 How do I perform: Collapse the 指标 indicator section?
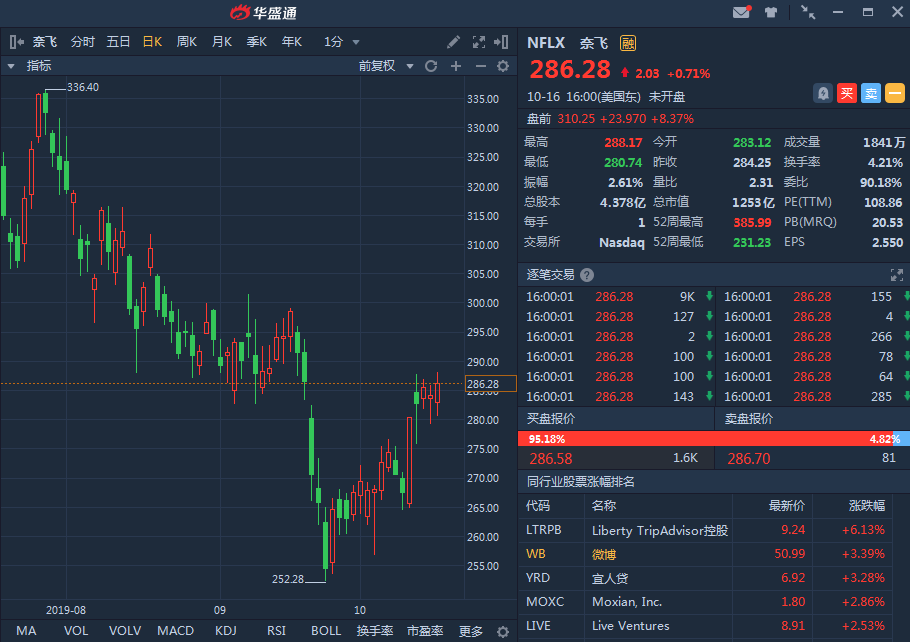click(x=11, y=66)
